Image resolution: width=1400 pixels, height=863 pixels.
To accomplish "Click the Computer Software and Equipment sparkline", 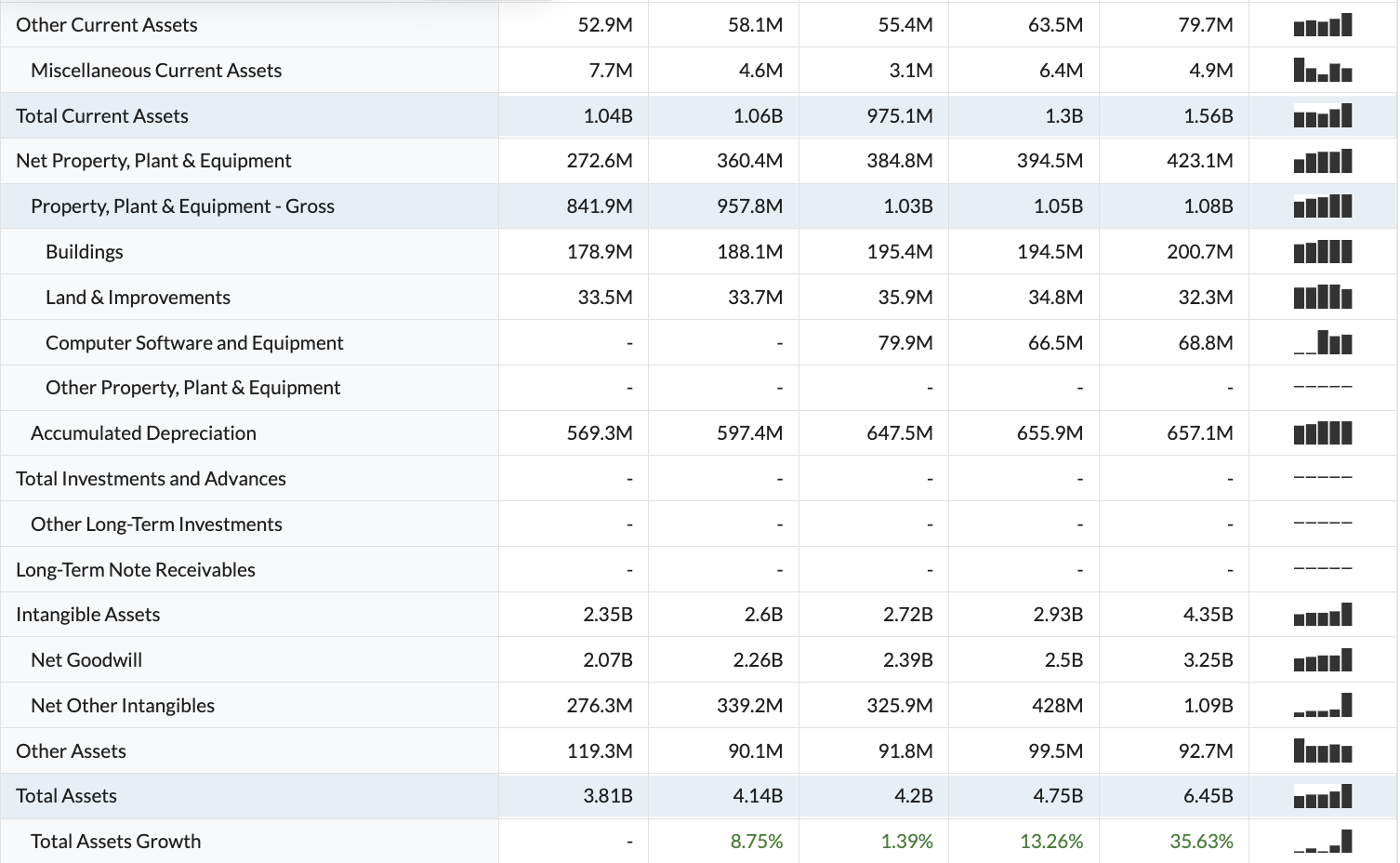I will pyautogui.click(x=1323, y=343).
